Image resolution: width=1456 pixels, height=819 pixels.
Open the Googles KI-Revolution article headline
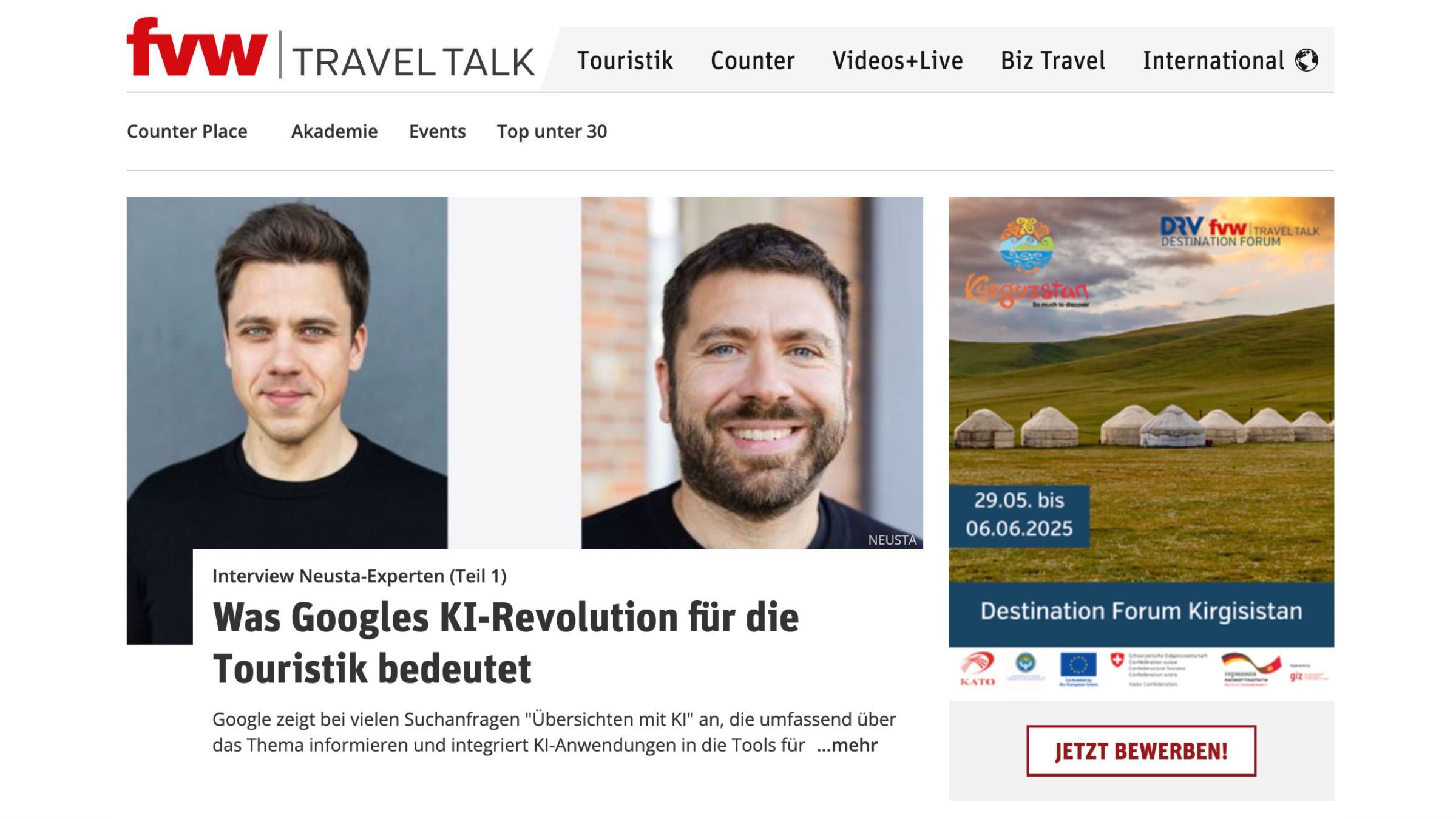tap(506, 643)
